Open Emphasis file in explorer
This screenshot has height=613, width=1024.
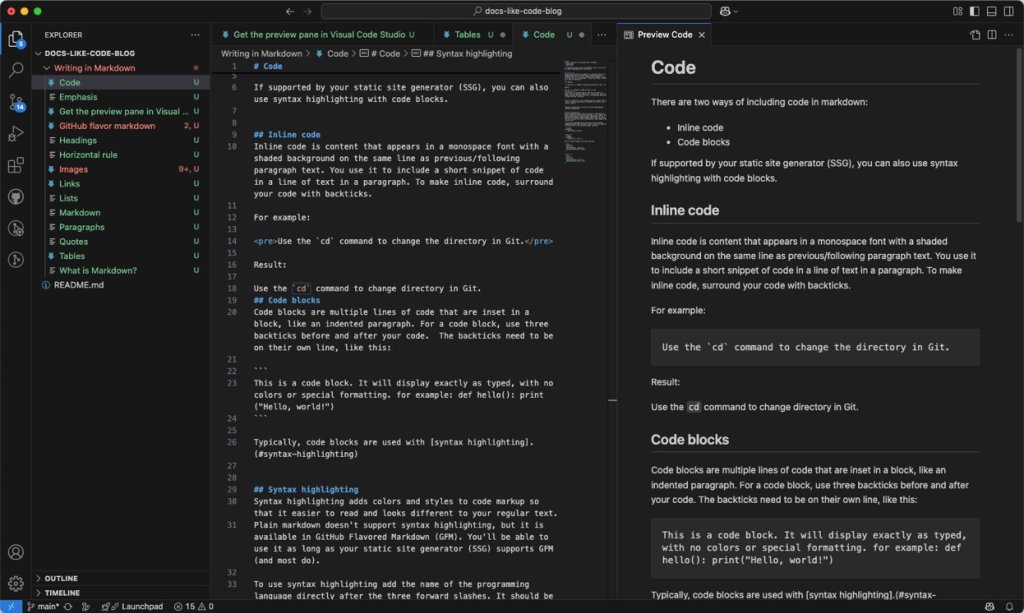tap(121, 97)
